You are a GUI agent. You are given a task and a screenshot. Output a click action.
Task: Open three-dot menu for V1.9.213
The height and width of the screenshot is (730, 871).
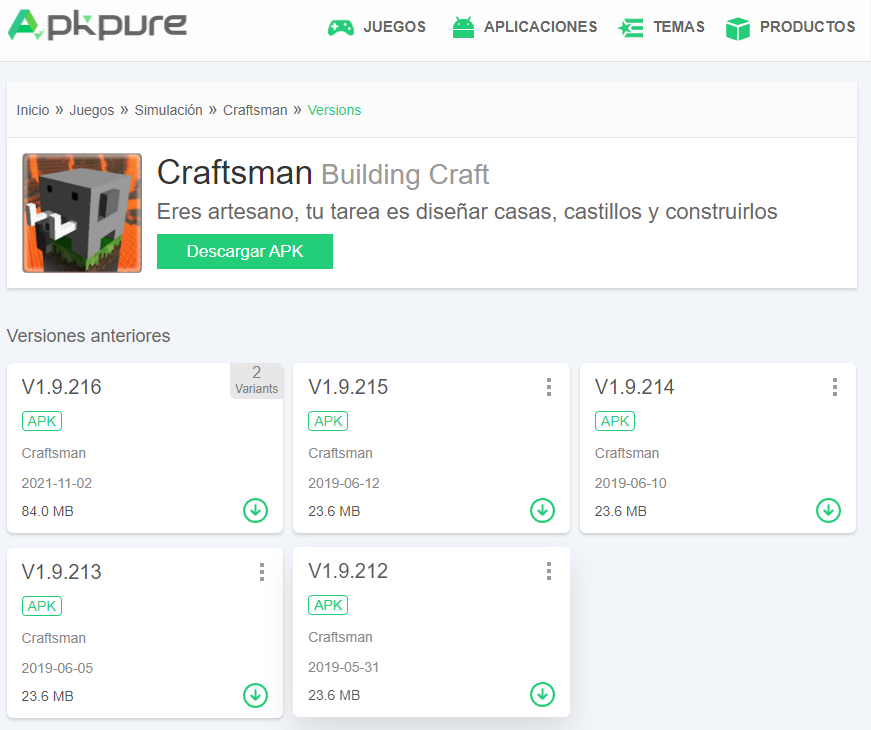262,572
